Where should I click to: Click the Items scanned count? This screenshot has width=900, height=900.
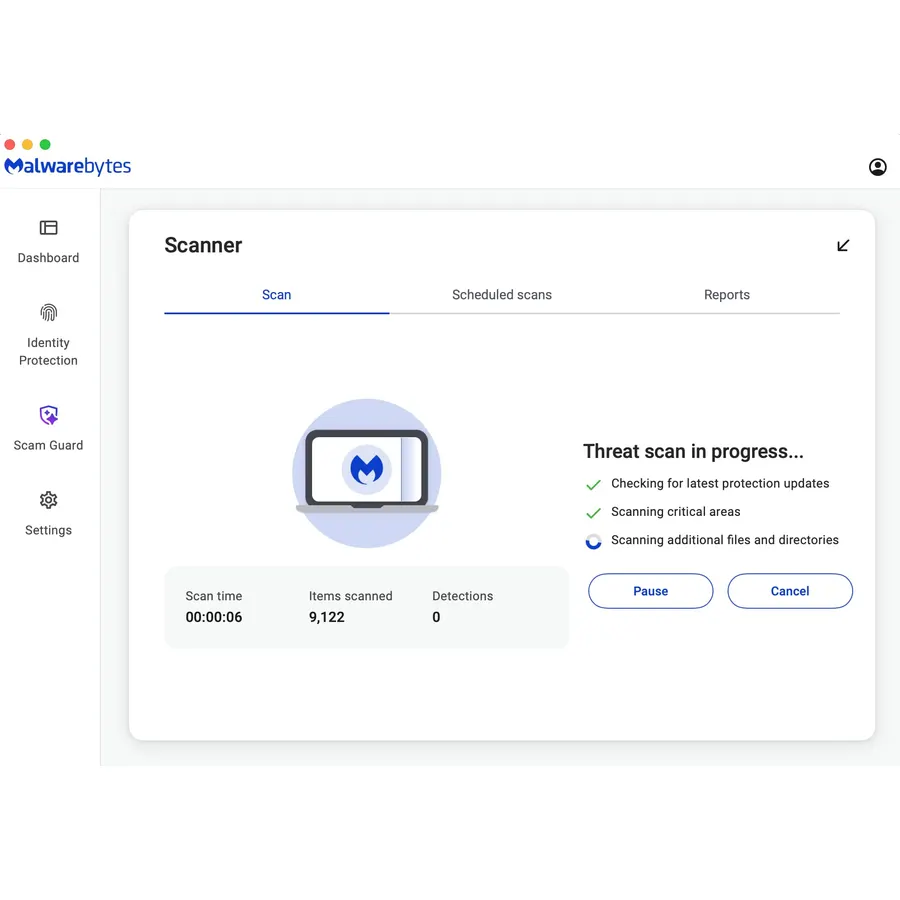coord(327,617)
